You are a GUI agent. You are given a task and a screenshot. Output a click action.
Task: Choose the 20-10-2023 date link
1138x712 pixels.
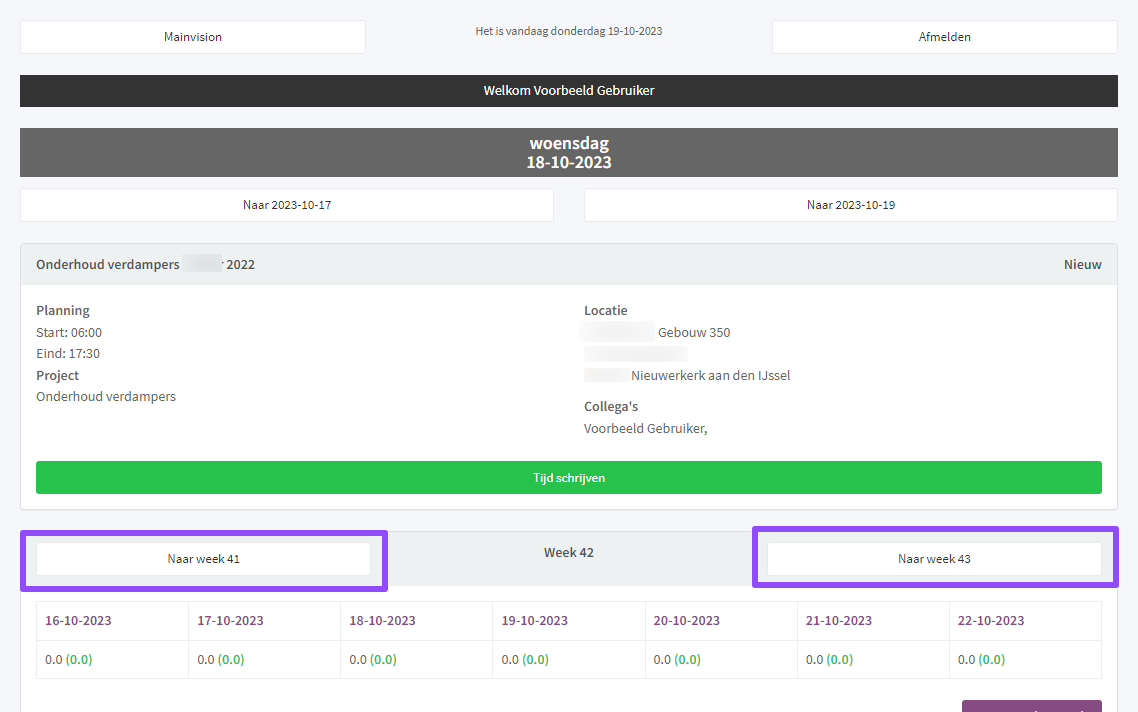(x=686, y=621)
